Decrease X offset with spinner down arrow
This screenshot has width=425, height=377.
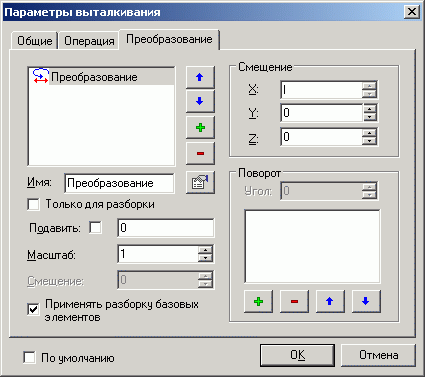[x=369, y=94]
